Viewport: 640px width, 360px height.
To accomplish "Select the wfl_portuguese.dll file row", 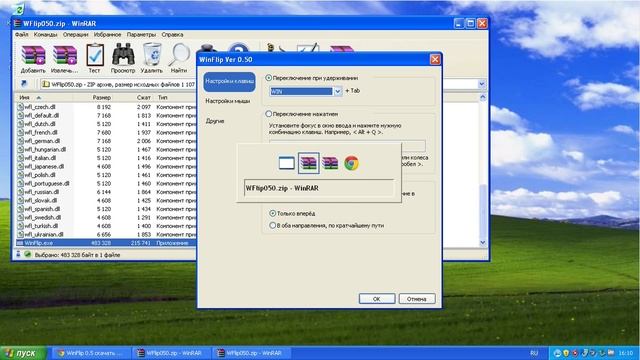I will (x=106, y=184).
